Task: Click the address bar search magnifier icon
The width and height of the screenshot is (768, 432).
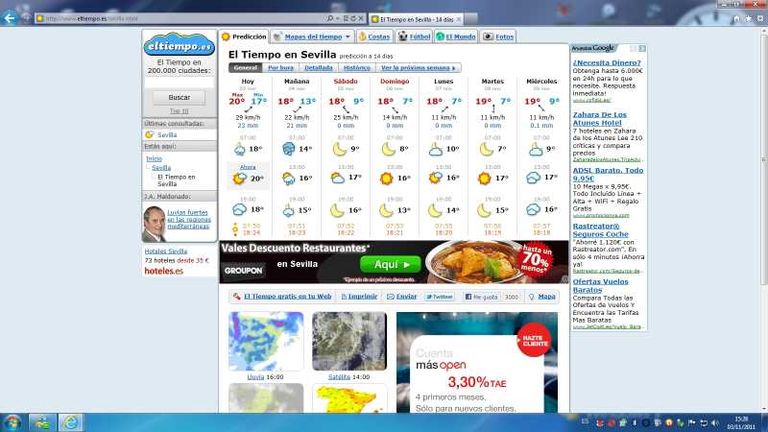Action: 330,19
